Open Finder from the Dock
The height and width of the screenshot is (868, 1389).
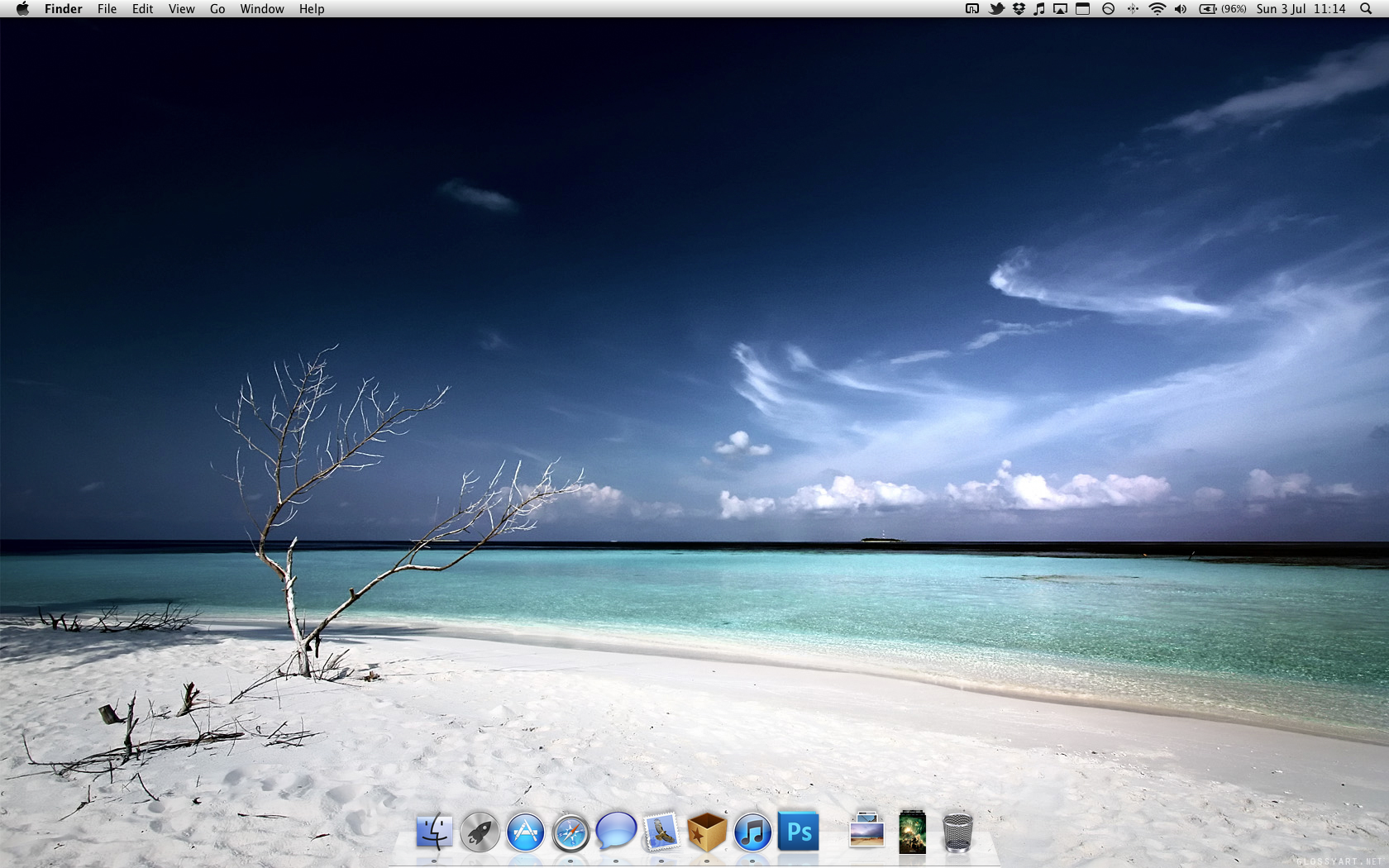pos(434,832)
